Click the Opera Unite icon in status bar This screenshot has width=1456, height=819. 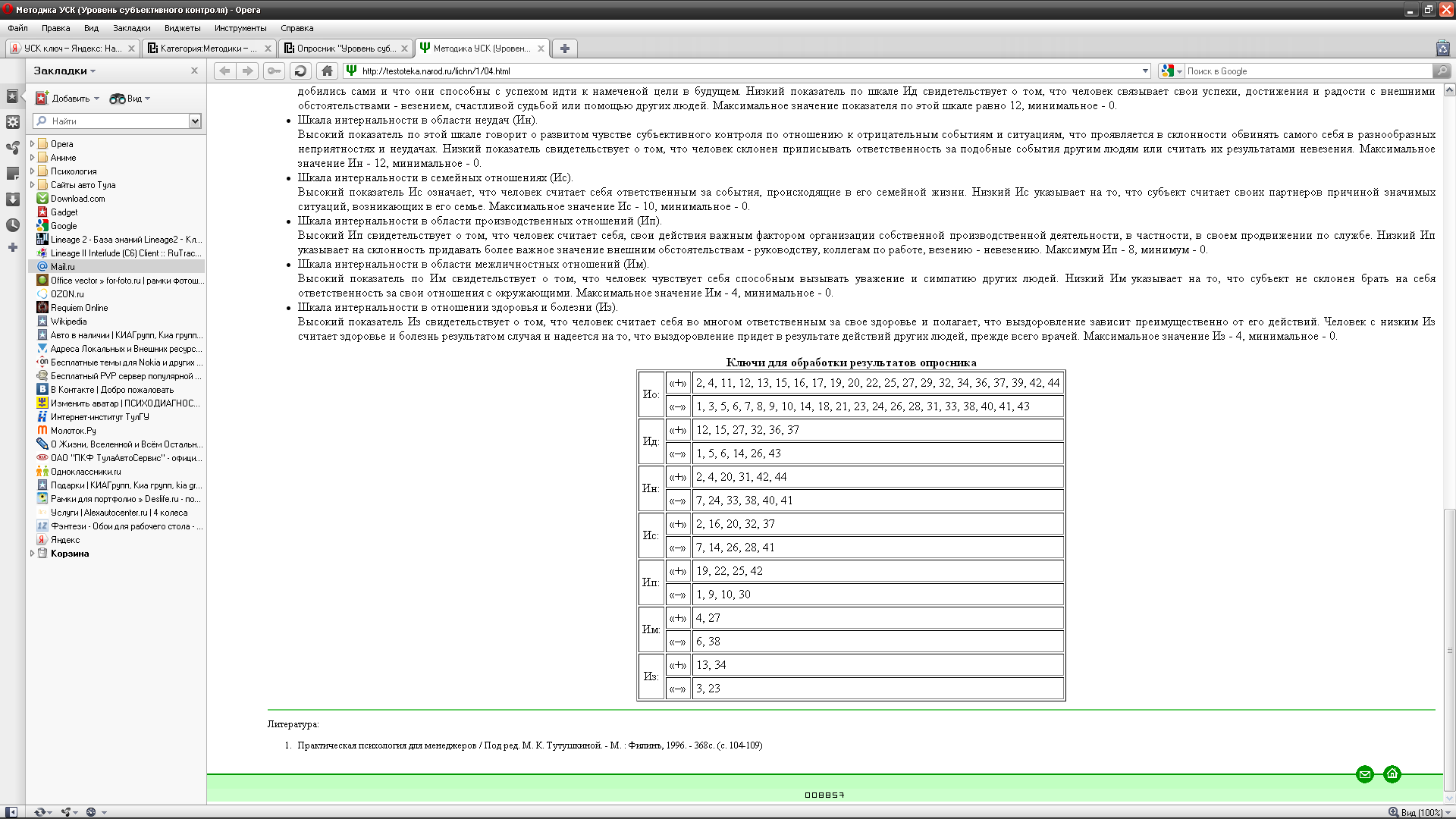tap(67, 811)
